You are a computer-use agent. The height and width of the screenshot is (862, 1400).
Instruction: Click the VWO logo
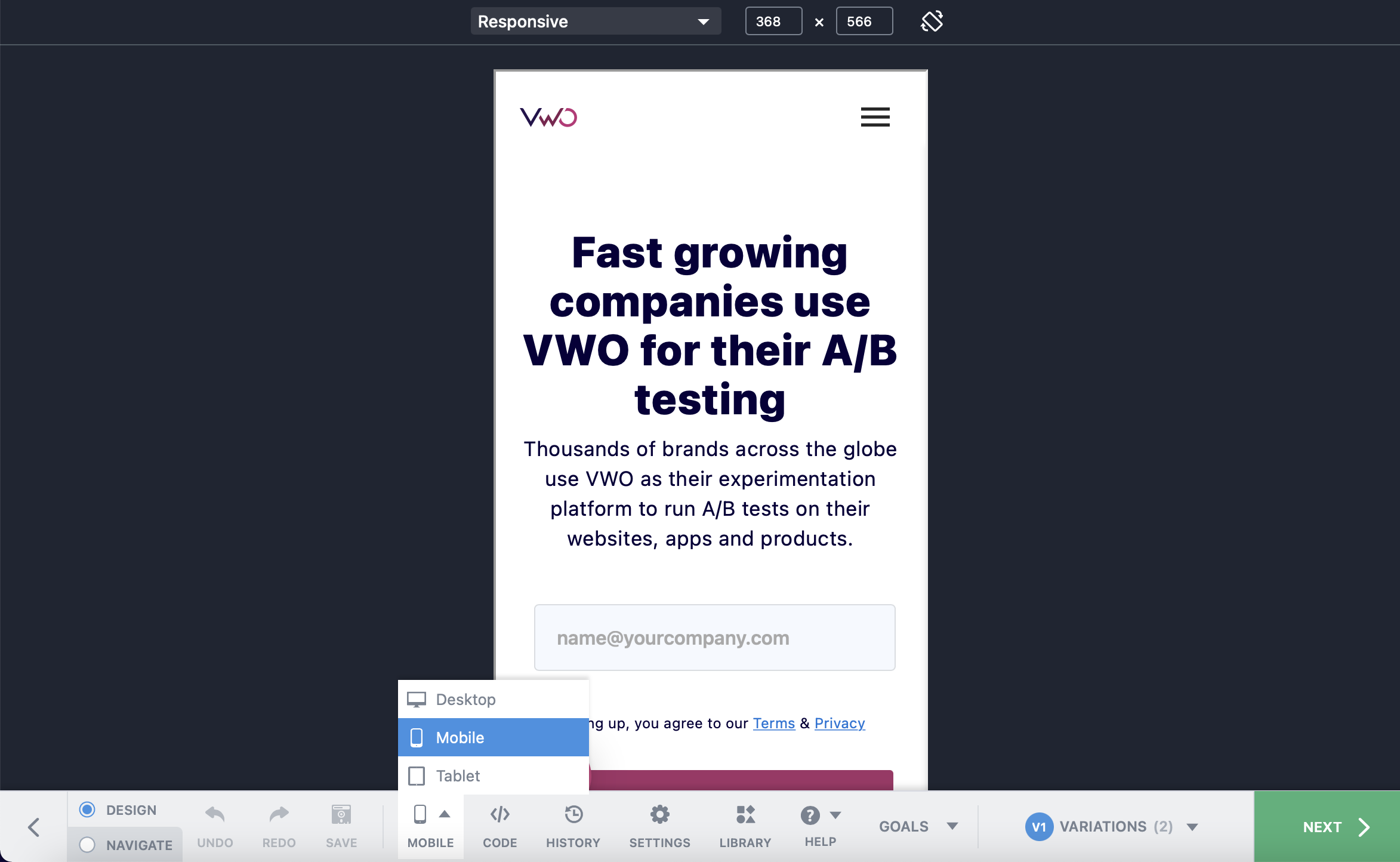click(x=548, y=117)
